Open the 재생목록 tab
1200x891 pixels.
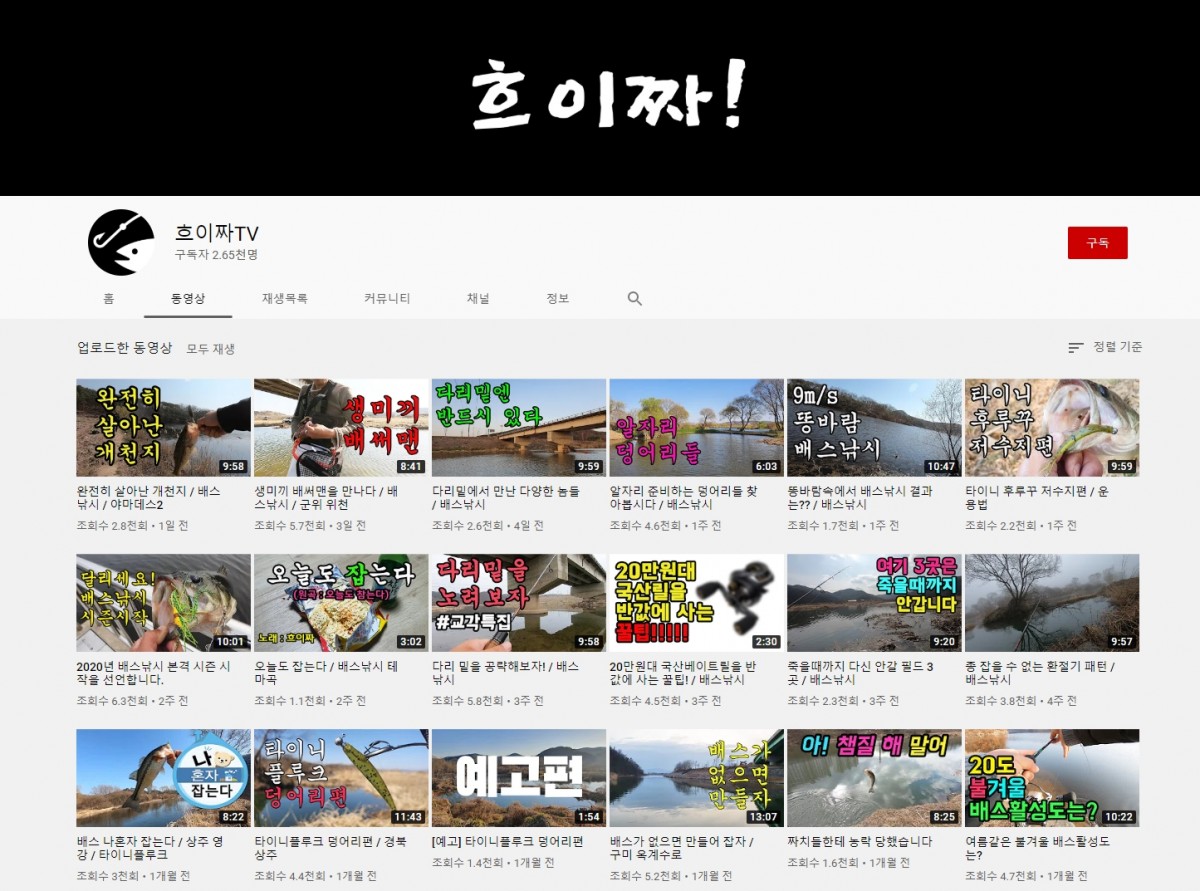click(285, 299)
